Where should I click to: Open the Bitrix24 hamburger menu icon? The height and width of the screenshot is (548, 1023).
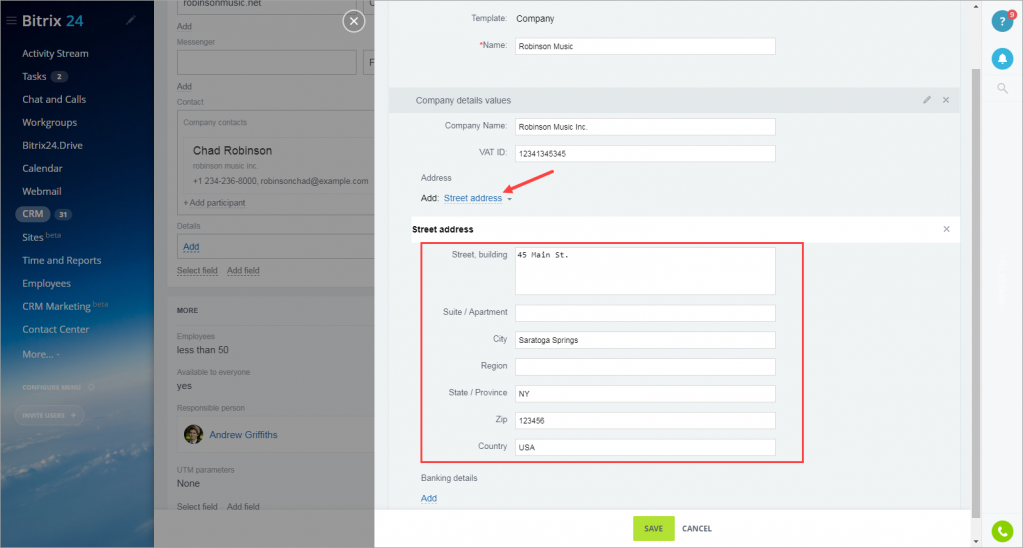click(11, 21)
